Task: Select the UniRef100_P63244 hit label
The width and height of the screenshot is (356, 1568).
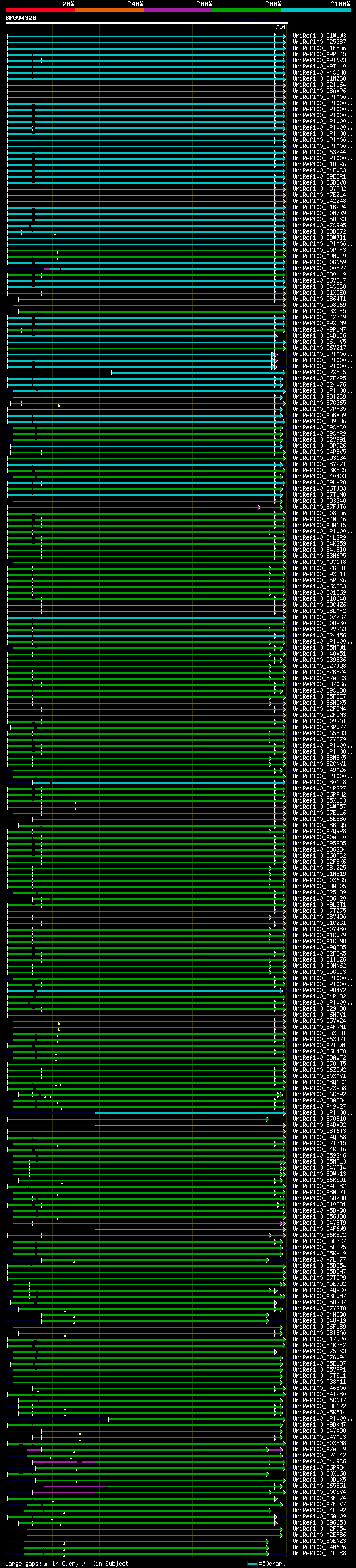Action: click(x=319, y=152)
